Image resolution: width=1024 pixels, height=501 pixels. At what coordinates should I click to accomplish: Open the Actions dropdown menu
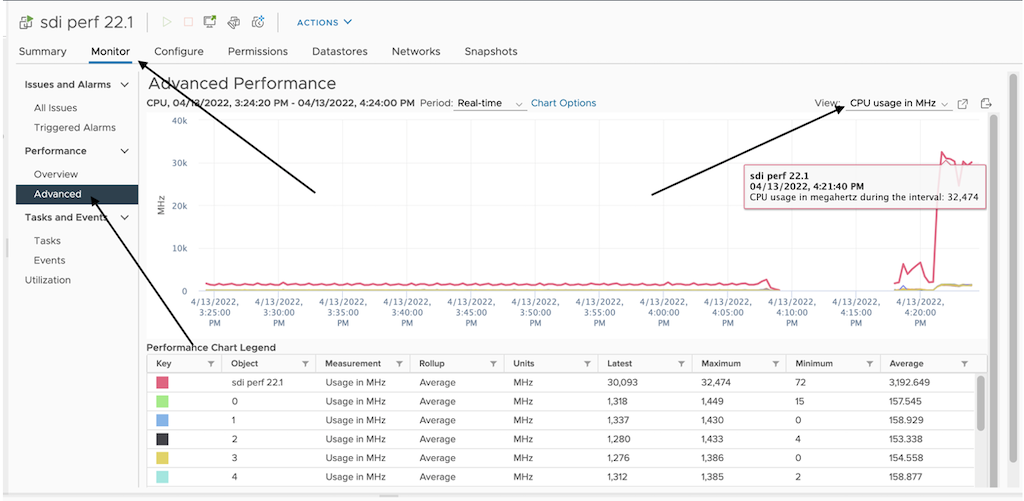[x=324, y=22]
